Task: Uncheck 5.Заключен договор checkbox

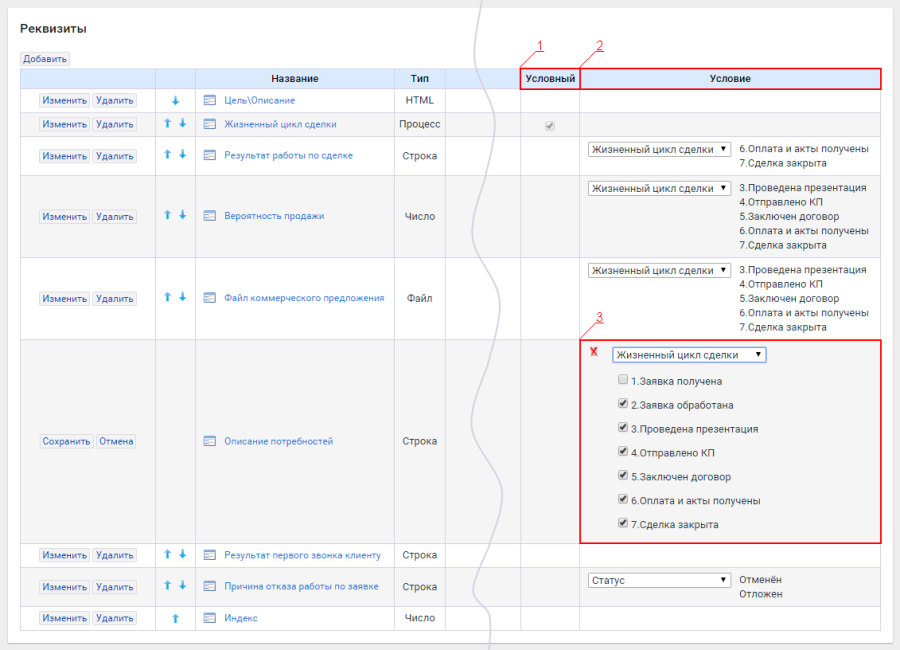Action: pos(623,475)
